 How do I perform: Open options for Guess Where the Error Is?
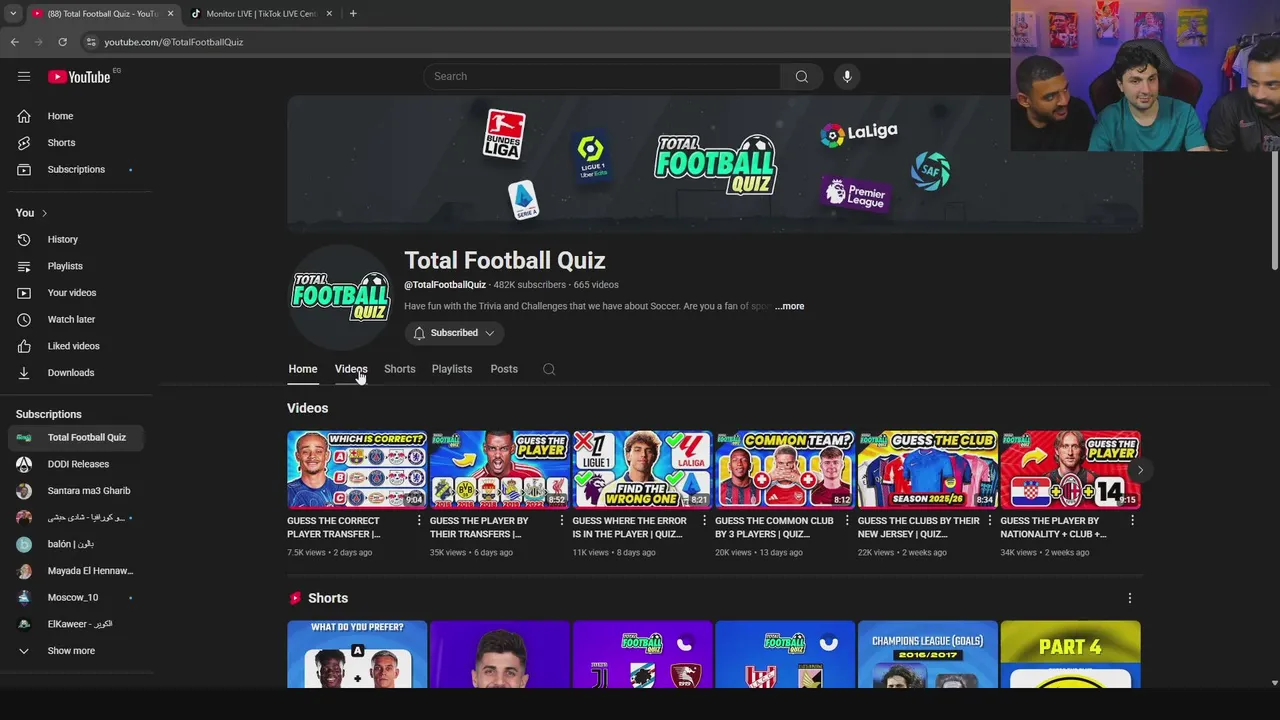704,520
